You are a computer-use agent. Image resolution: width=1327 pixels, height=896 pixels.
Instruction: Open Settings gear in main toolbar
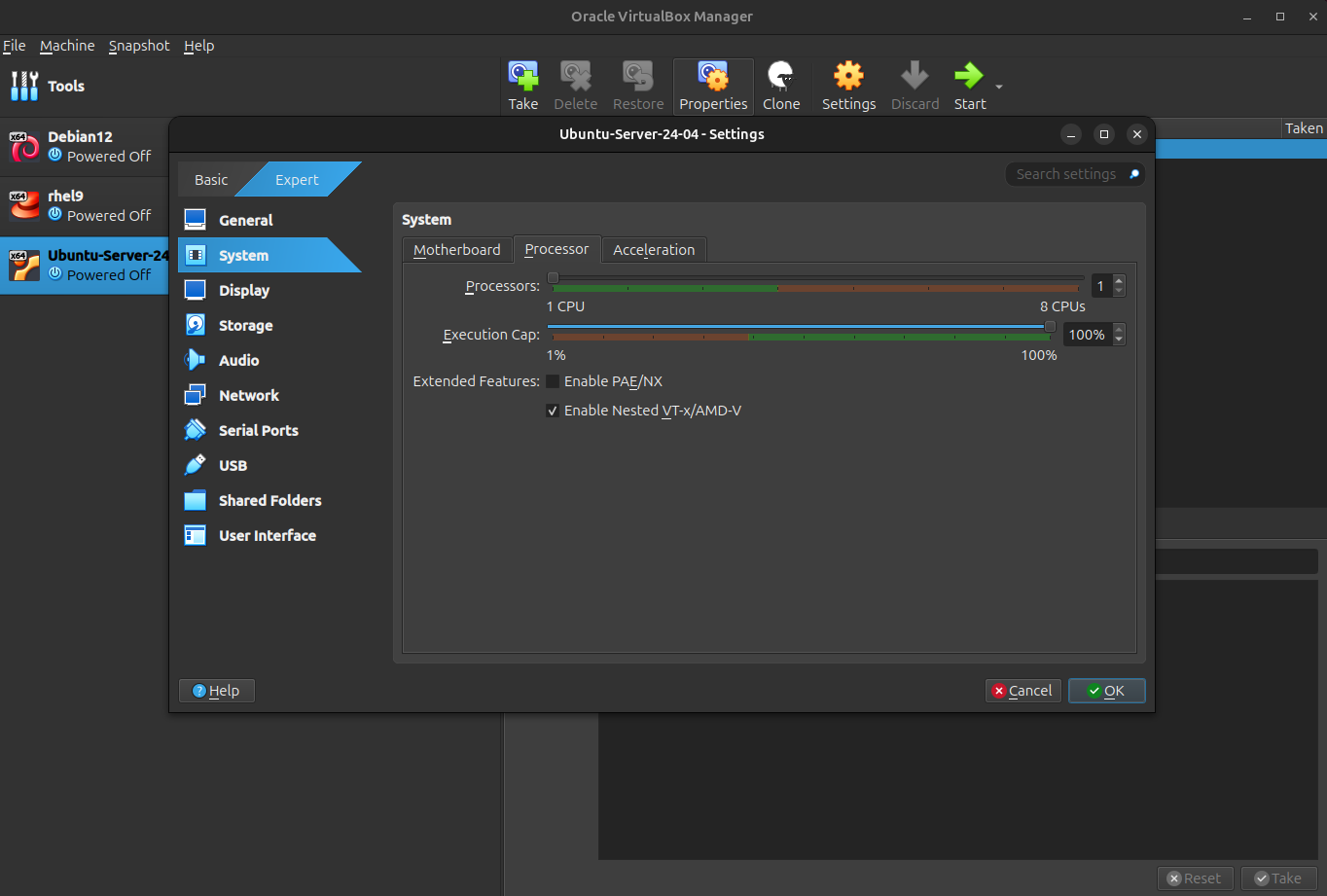coord(848,87)
